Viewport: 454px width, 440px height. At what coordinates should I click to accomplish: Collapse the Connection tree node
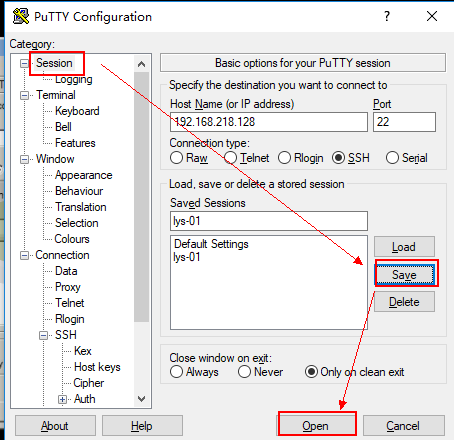click(24, 256)
